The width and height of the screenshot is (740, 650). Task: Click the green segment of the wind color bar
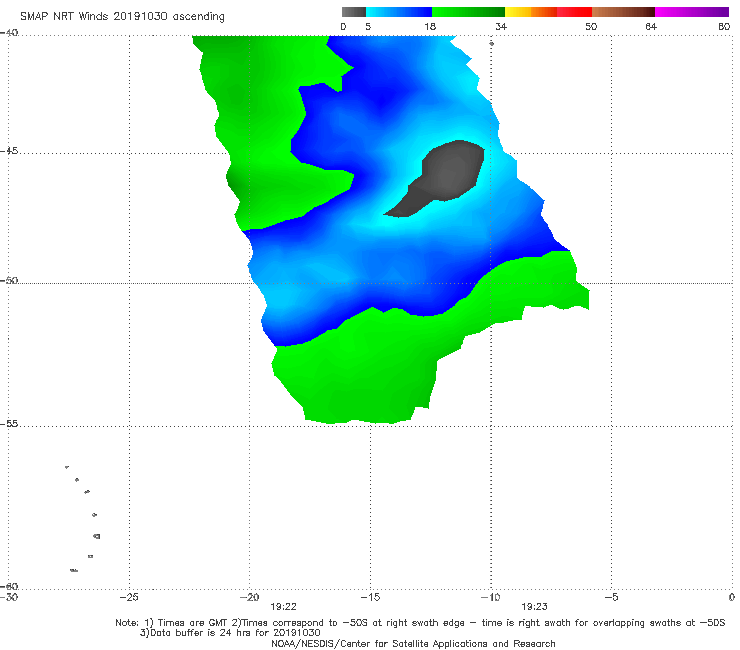click(x=468, y=12)
